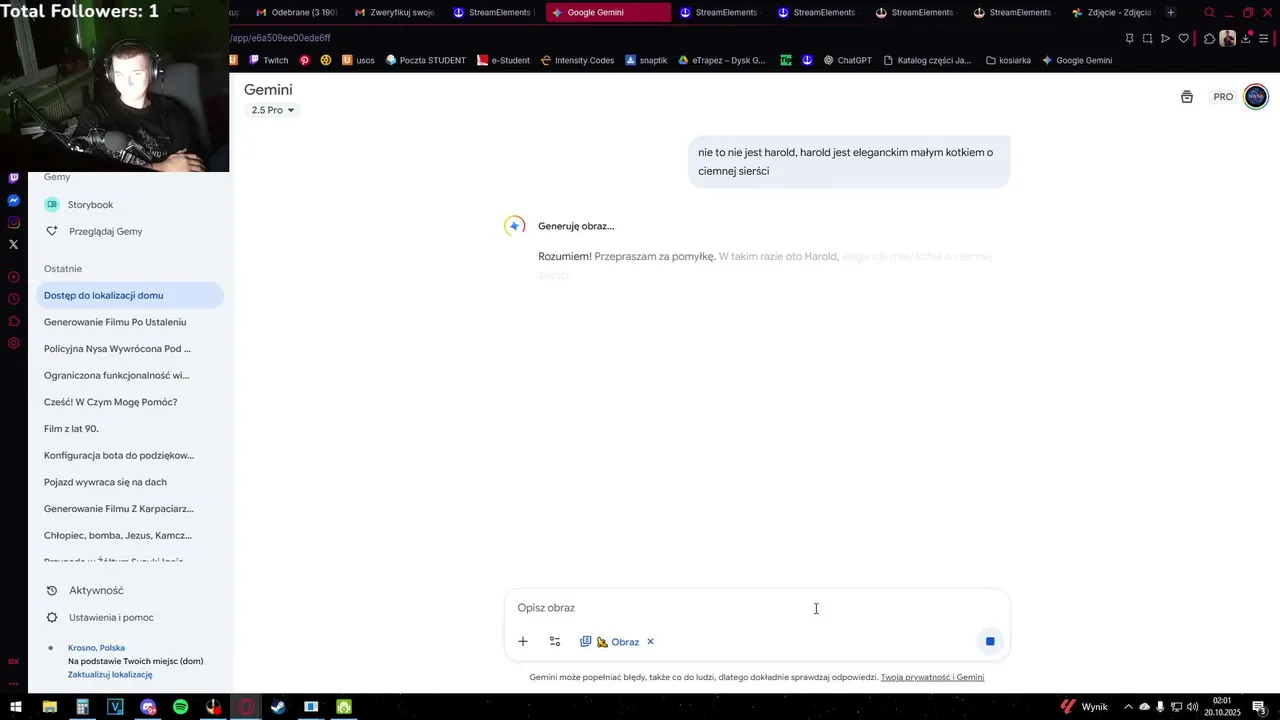Open File Explorer from the taskbar
This screenshot has height=720, width=1280.
(49, 707)
